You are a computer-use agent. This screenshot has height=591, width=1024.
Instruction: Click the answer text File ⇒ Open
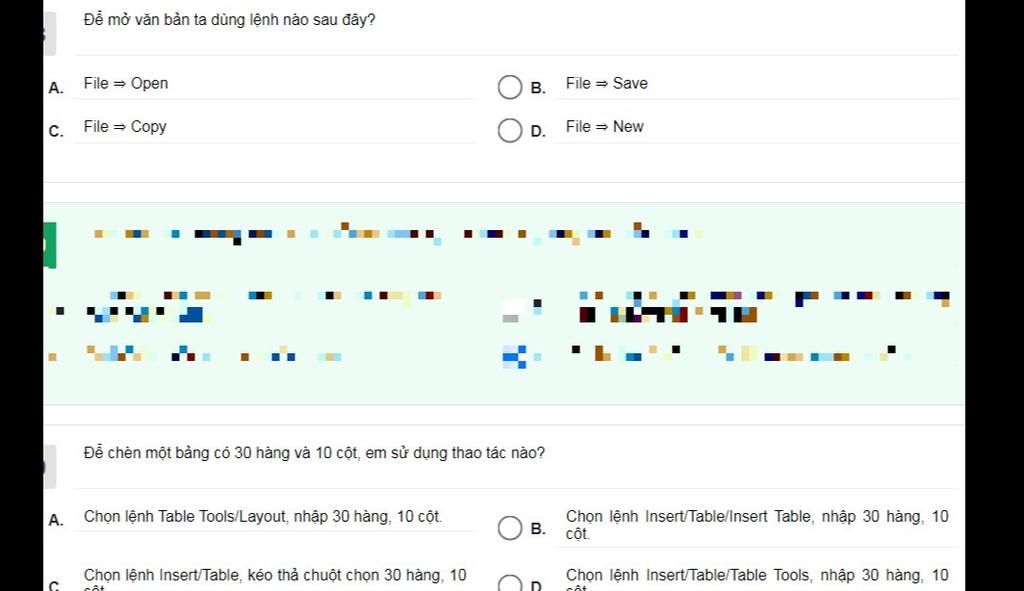click(125, 84)
